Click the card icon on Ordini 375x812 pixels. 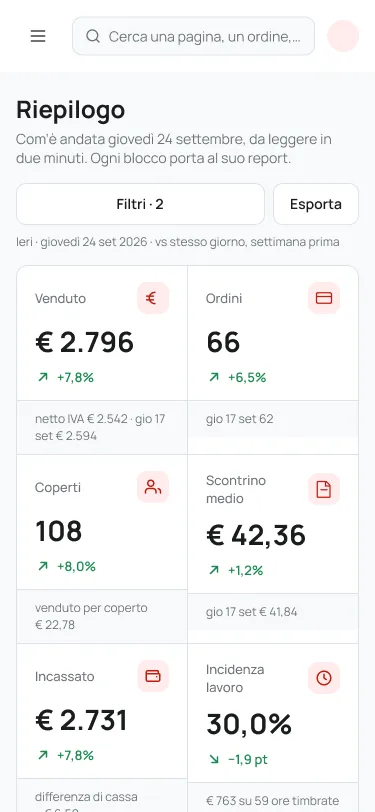coord(324,298)
